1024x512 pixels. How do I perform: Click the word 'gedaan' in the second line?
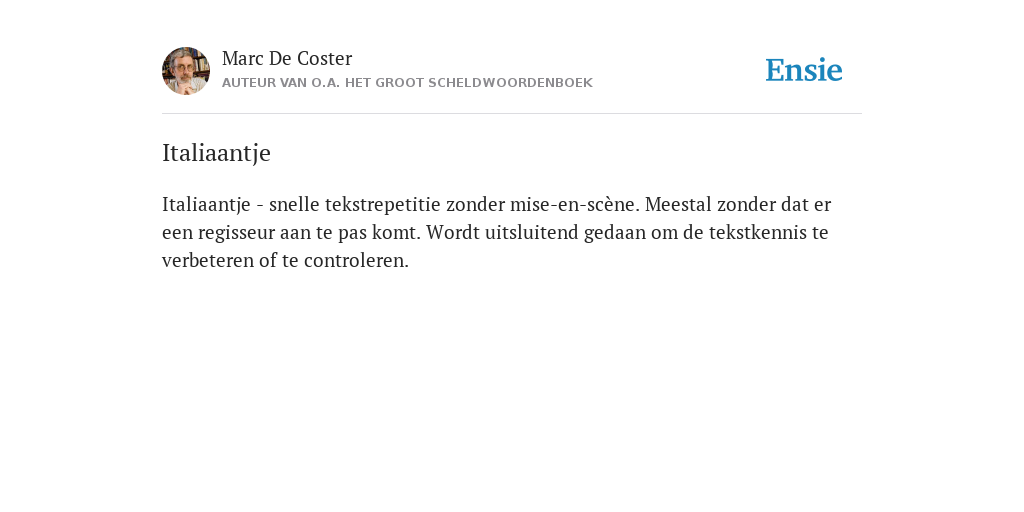click(615, 233)
